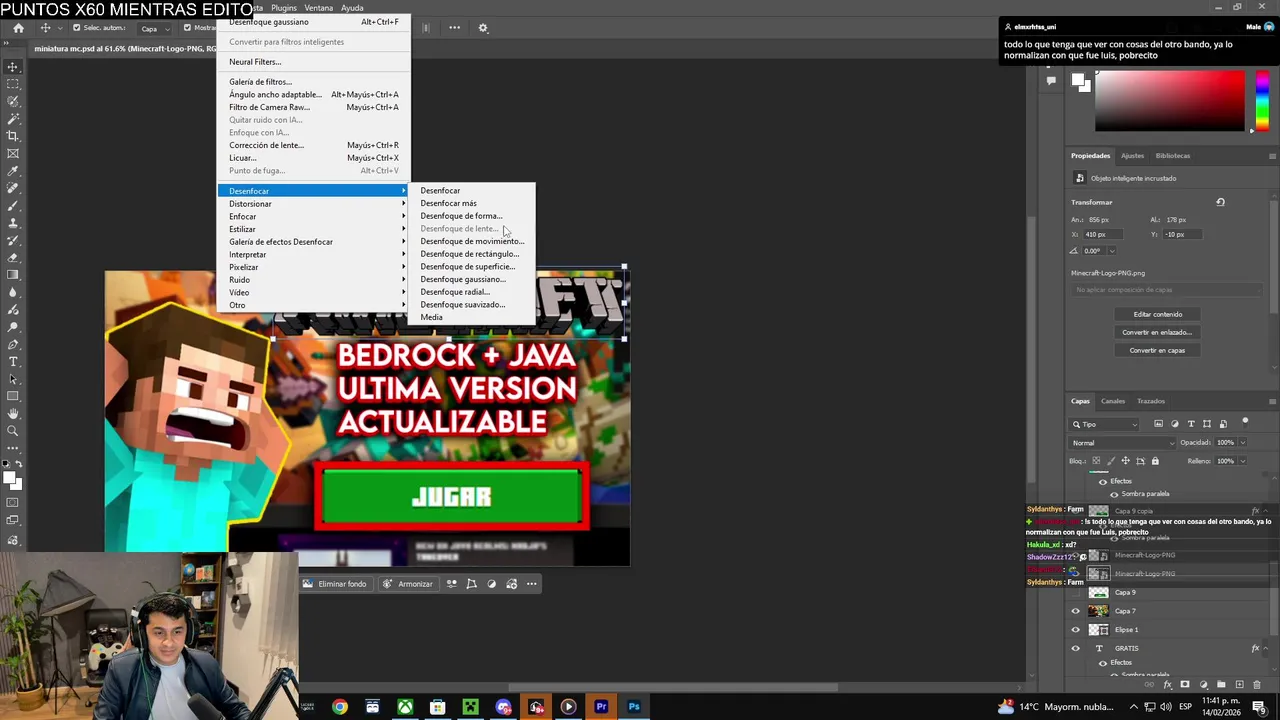Screen dimensions: 1280x720
Task: Select the Hand tool
Action: coord(13,413)
